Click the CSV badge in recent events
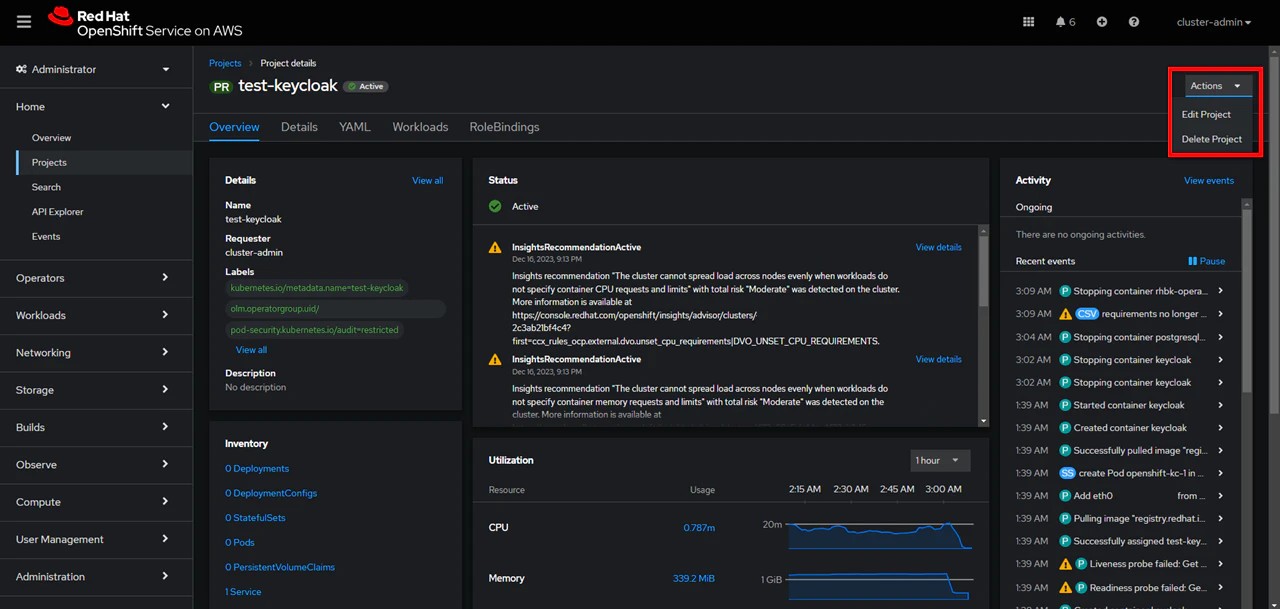1280x609 pixels. click(1087, 314)
